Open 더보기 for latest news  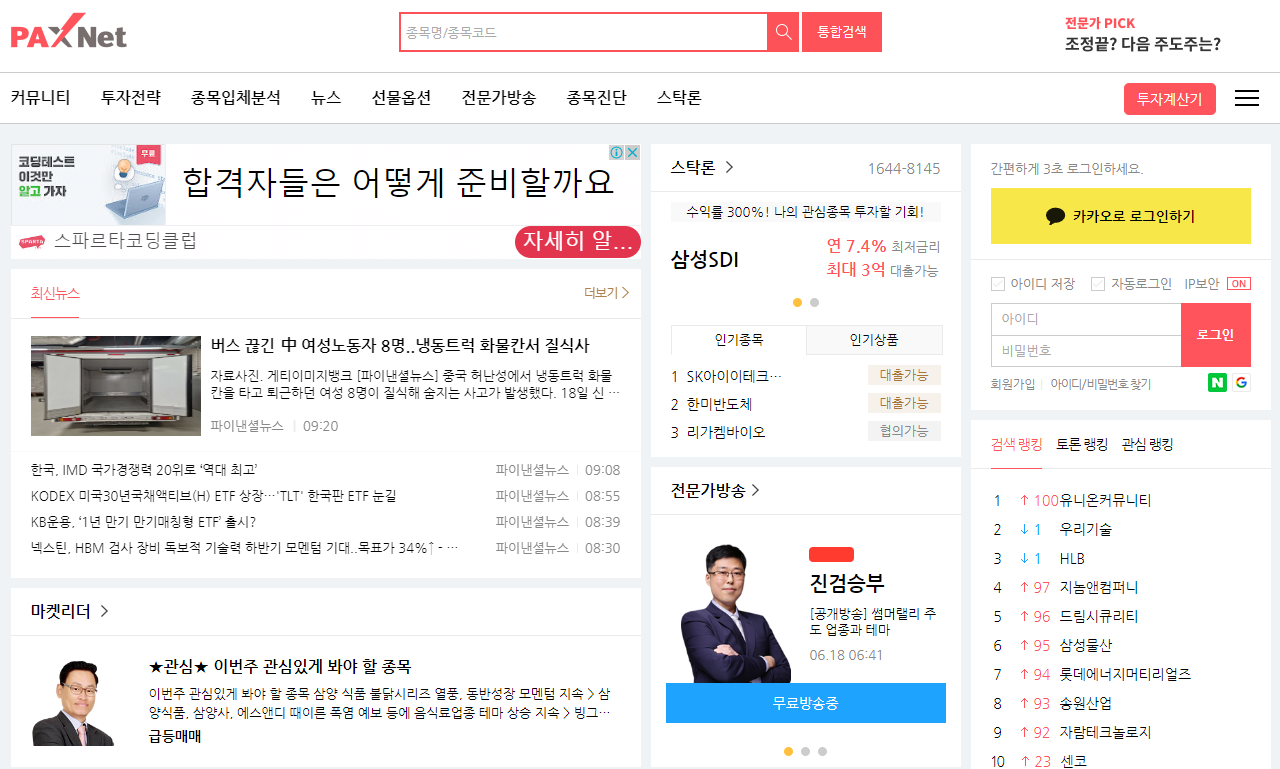(x=607, y=293)
